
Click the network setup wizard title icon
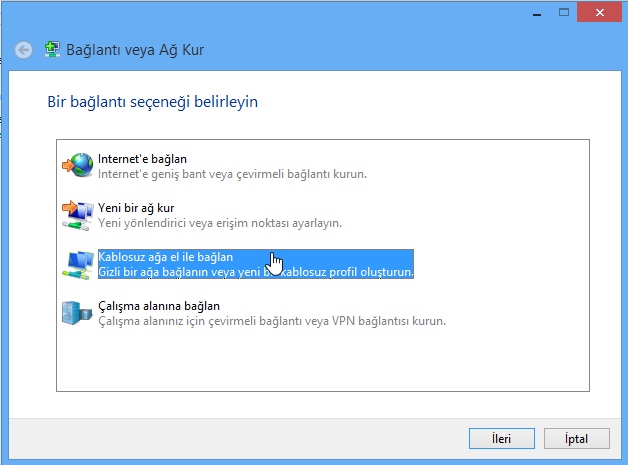click(52, 50)
